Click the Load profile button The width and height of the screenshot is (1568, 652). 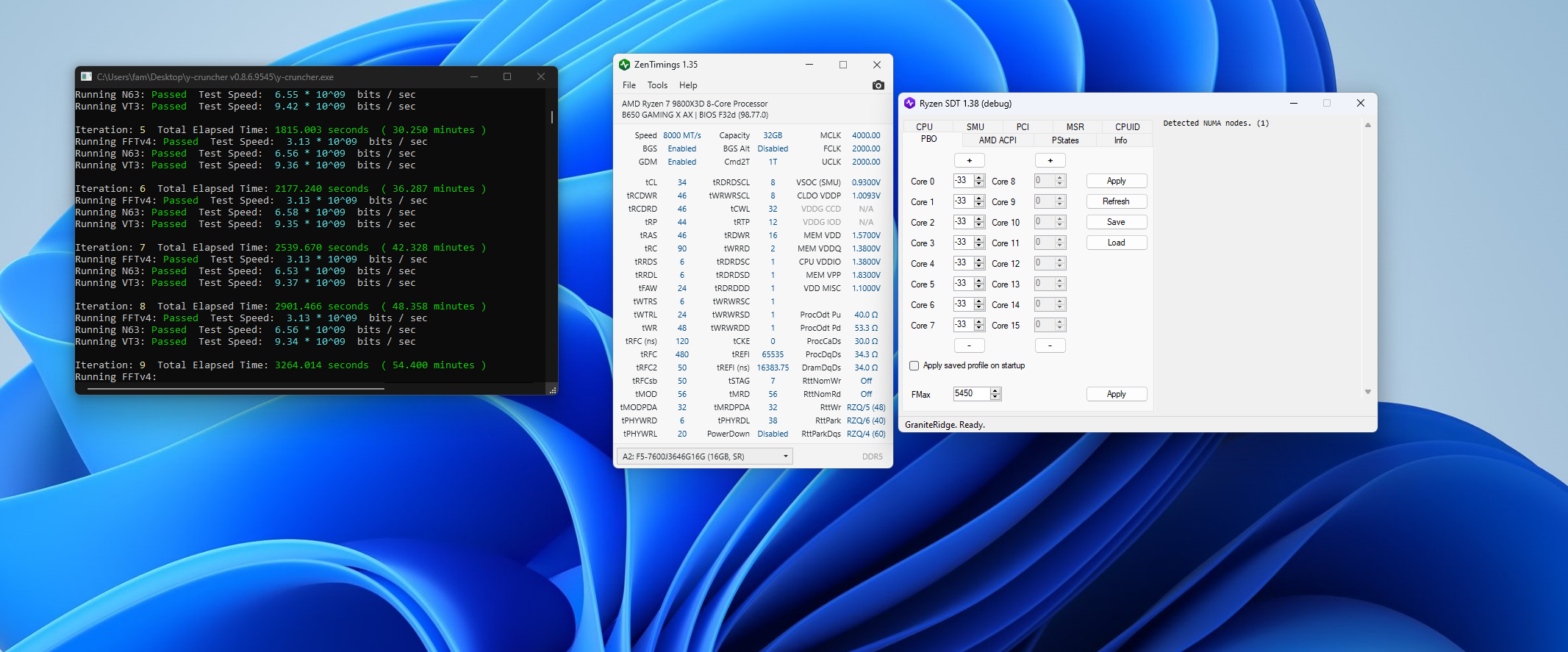click(x=1116, y=243)
